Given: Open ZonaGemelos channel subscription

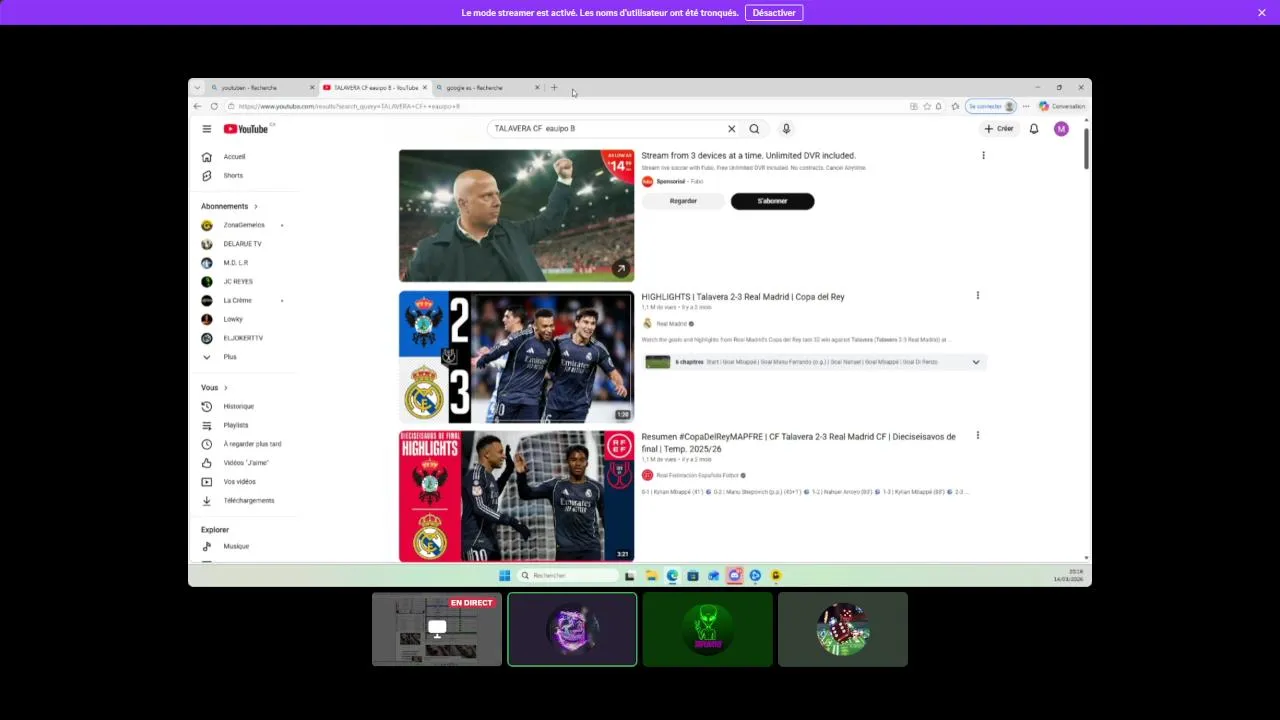Looking at the screenshot, I should point(244,226).
